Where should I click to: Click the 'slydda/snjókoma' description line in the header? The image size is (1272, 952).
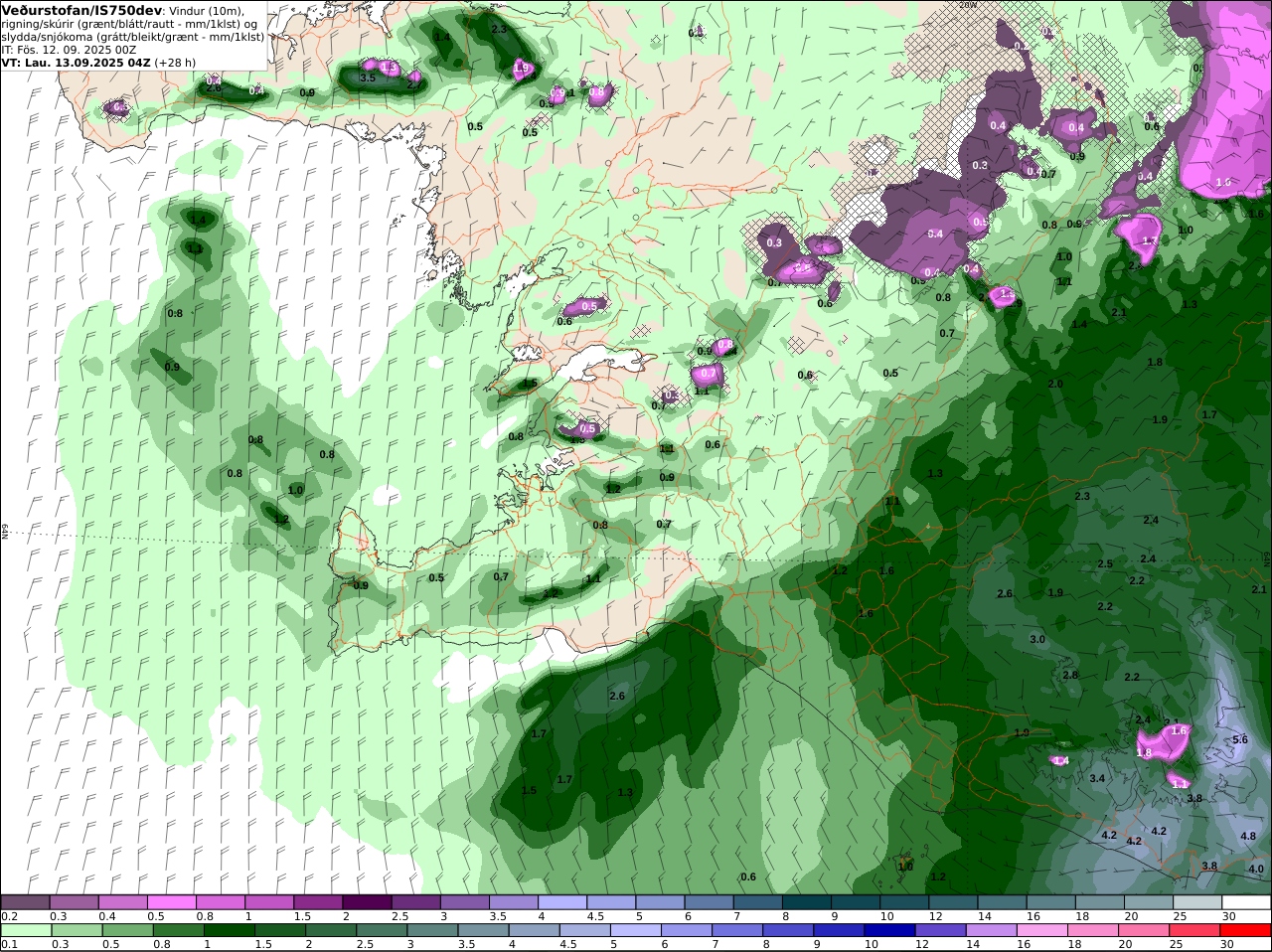132,36
